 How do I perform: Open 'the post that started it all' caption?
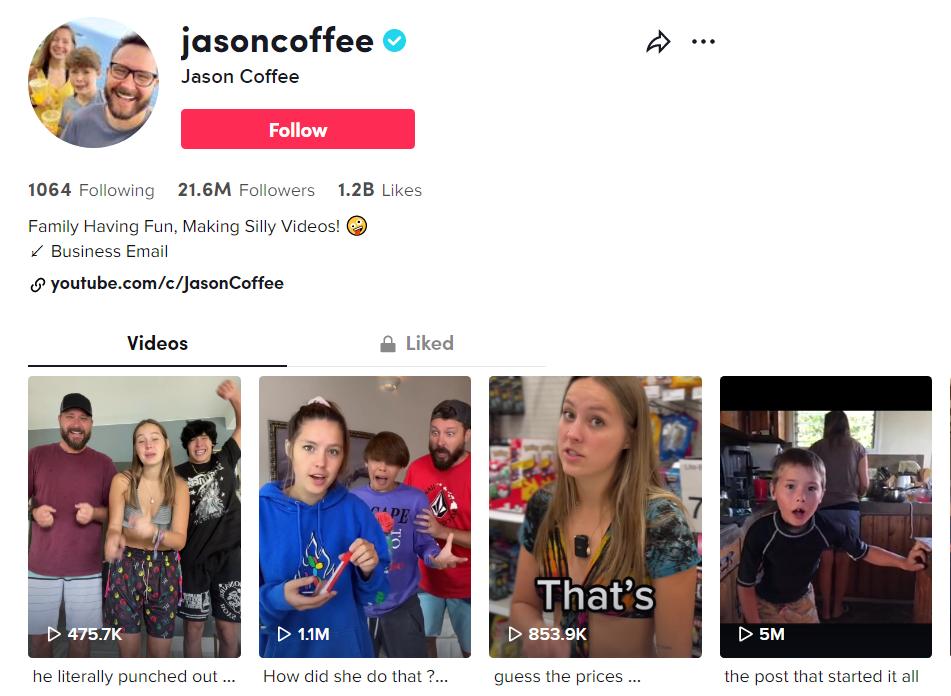pos(821,676)
